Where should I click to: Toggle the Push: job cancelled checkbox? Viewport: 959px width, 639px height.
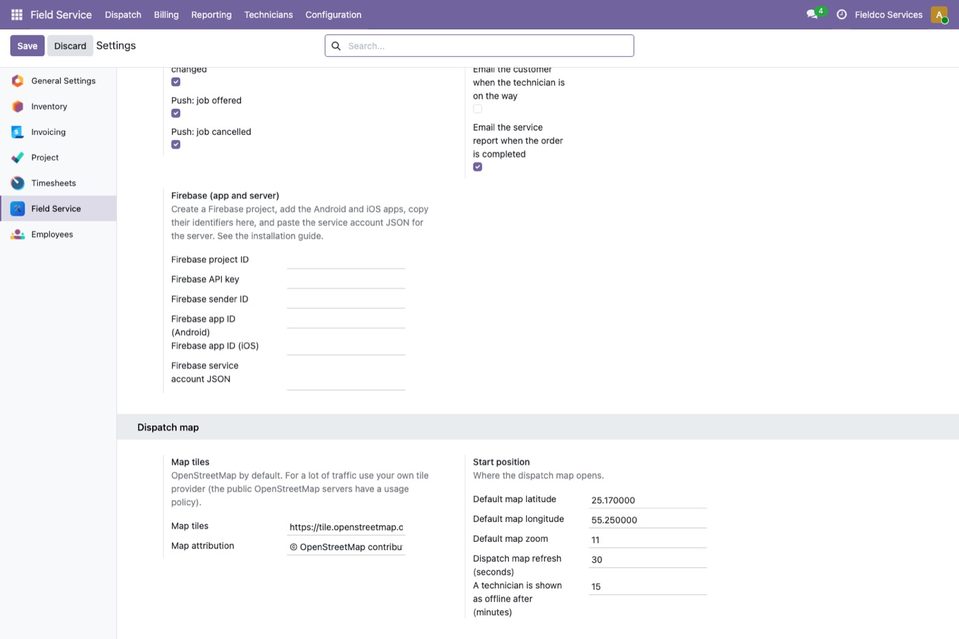[x=176, y=144]
